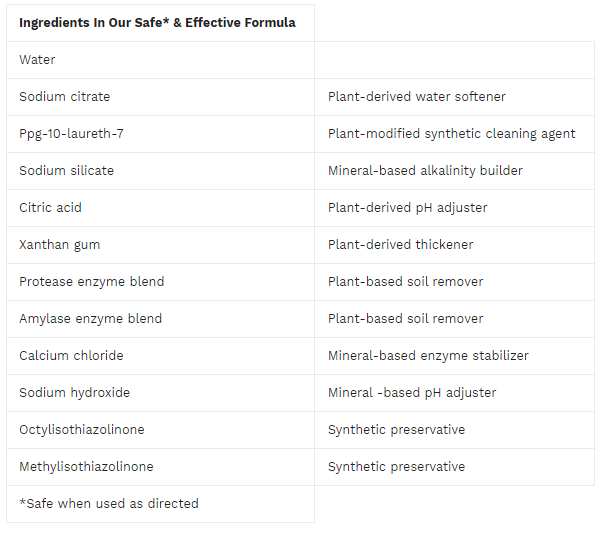Click 'Plant-derived thickener' description text
Image resolution: width=606 pixels, height=534 pixels.
pyautogui.click(x=400, y=245)
